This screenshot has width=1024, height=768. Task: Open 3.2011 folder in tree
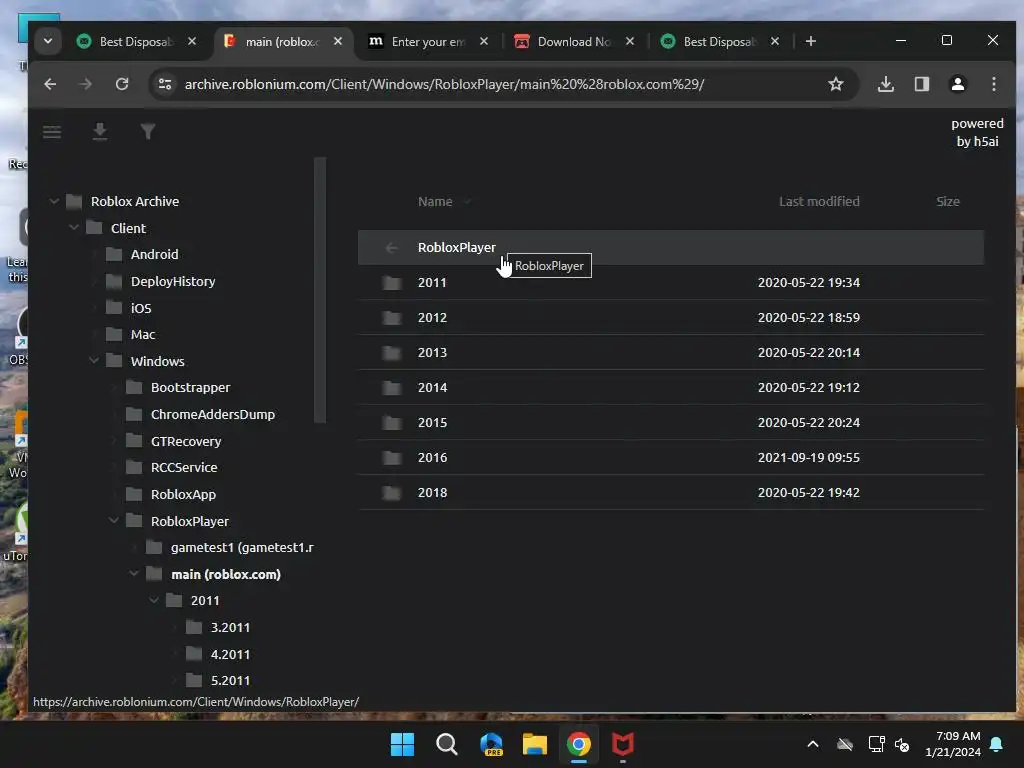pos(230,627)
